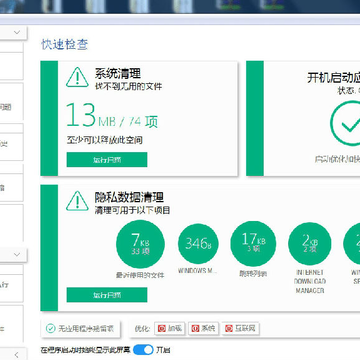Click the 快速检查 heading
Screen dimensions: 360x360
(65, 44)
